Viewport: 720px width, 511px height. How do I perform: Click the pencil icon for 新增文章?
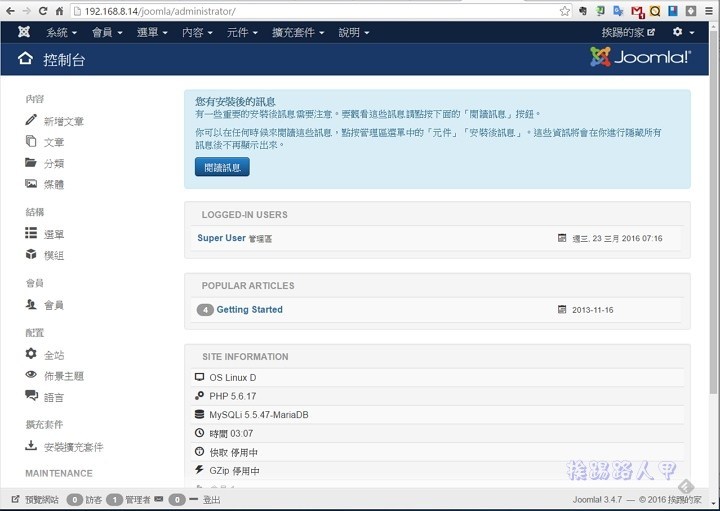coord(31,121)
